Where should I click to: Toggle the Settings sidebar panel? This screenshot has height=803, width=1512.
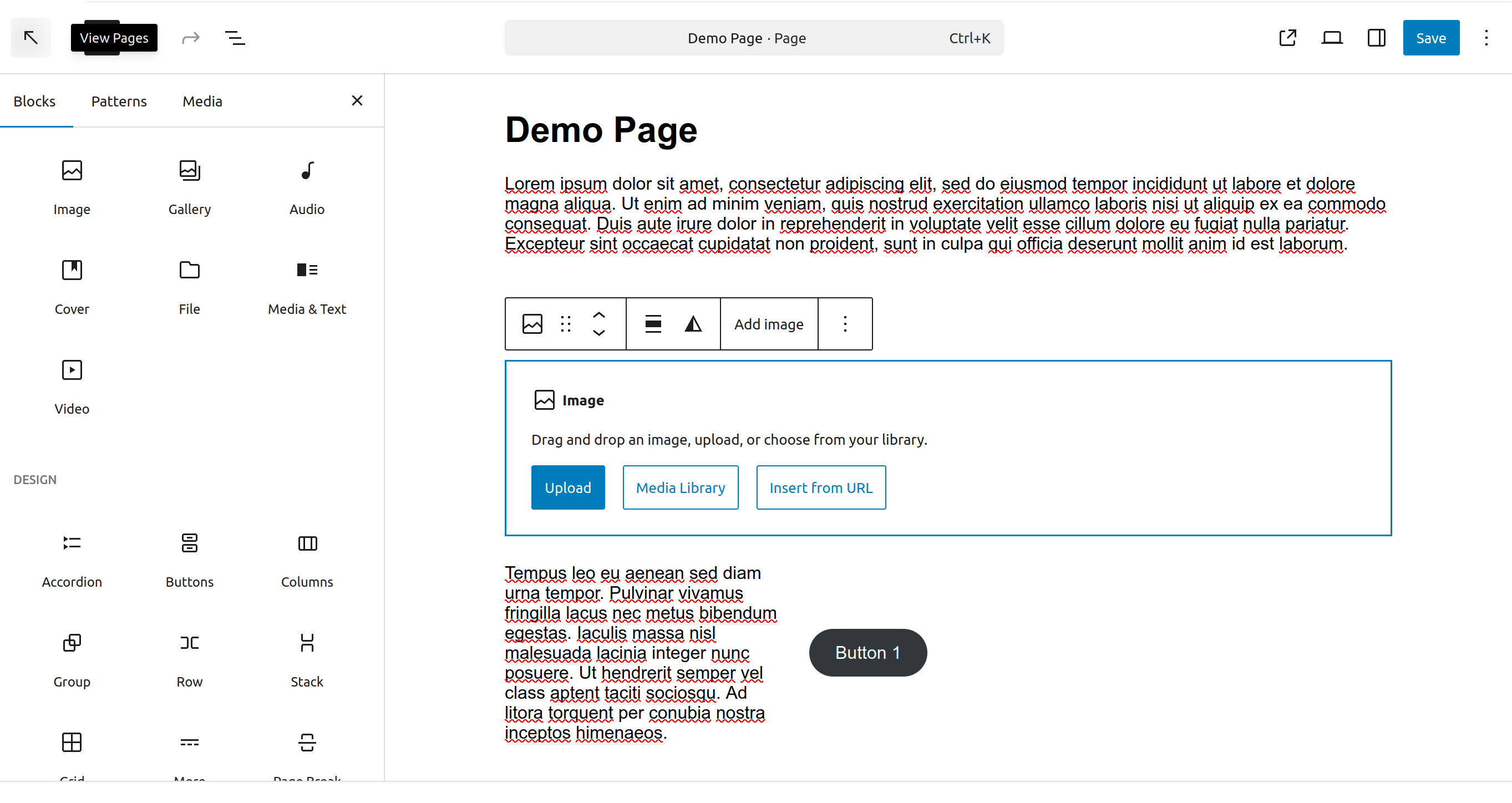[1376, 38]
